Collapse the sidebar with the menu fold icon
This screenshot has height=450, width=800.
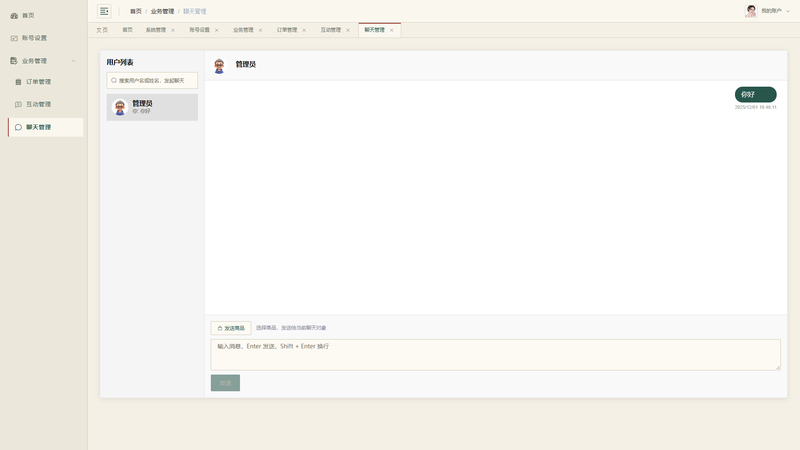click(x=104, y=11)
